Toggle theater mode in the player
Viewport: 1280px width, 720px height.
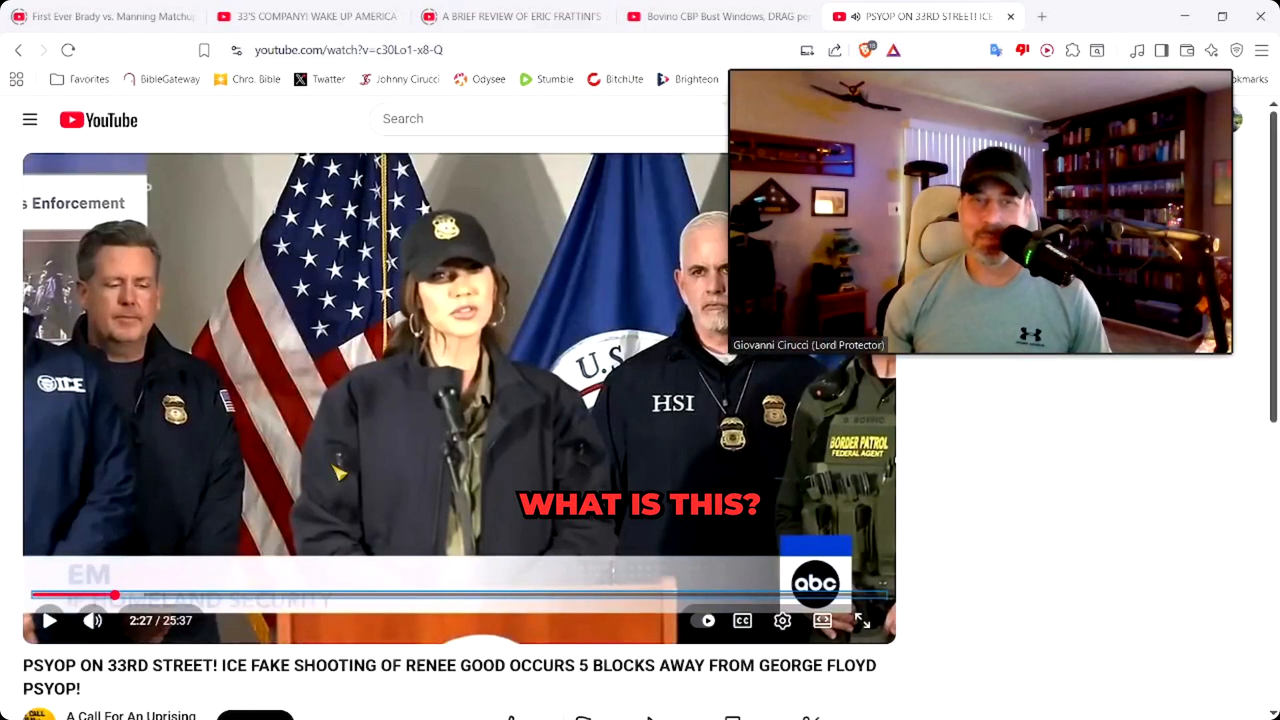tap(822, 621)
